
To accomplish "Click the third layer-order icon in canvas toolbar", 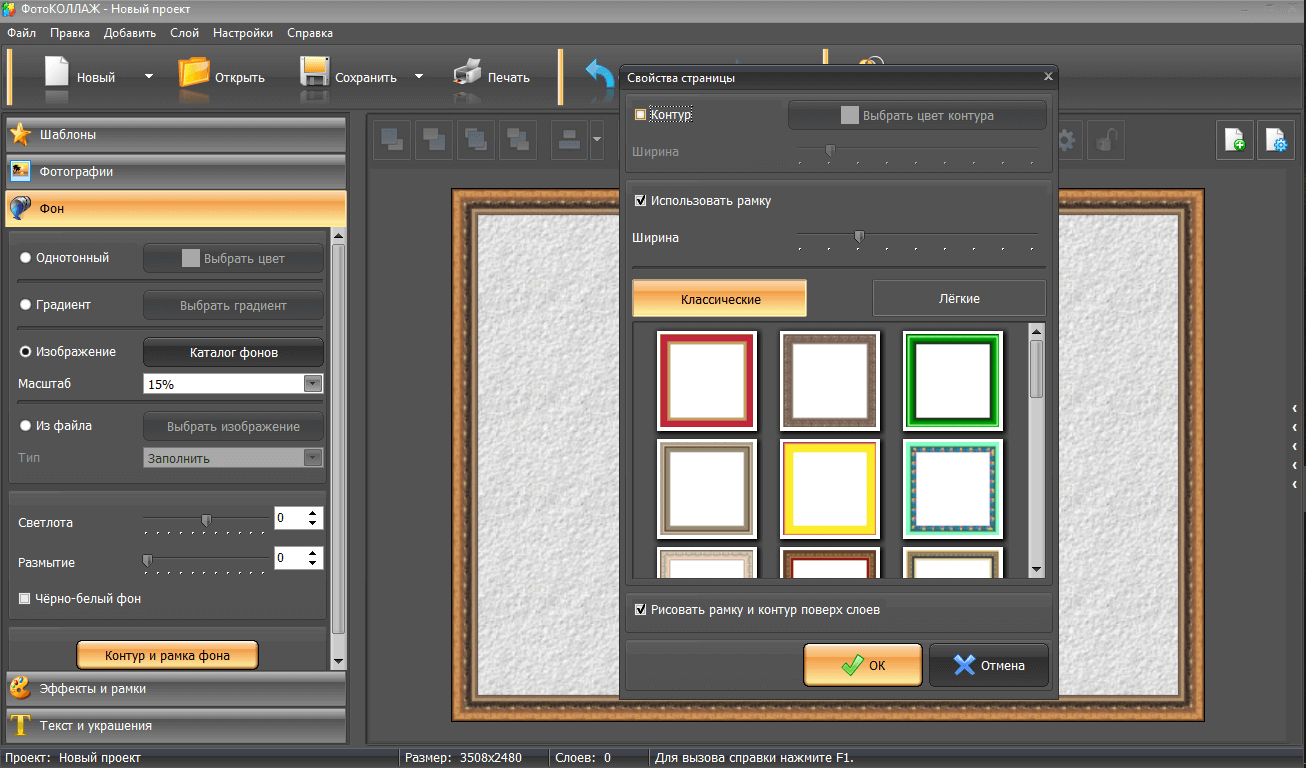I will point(476,141).
